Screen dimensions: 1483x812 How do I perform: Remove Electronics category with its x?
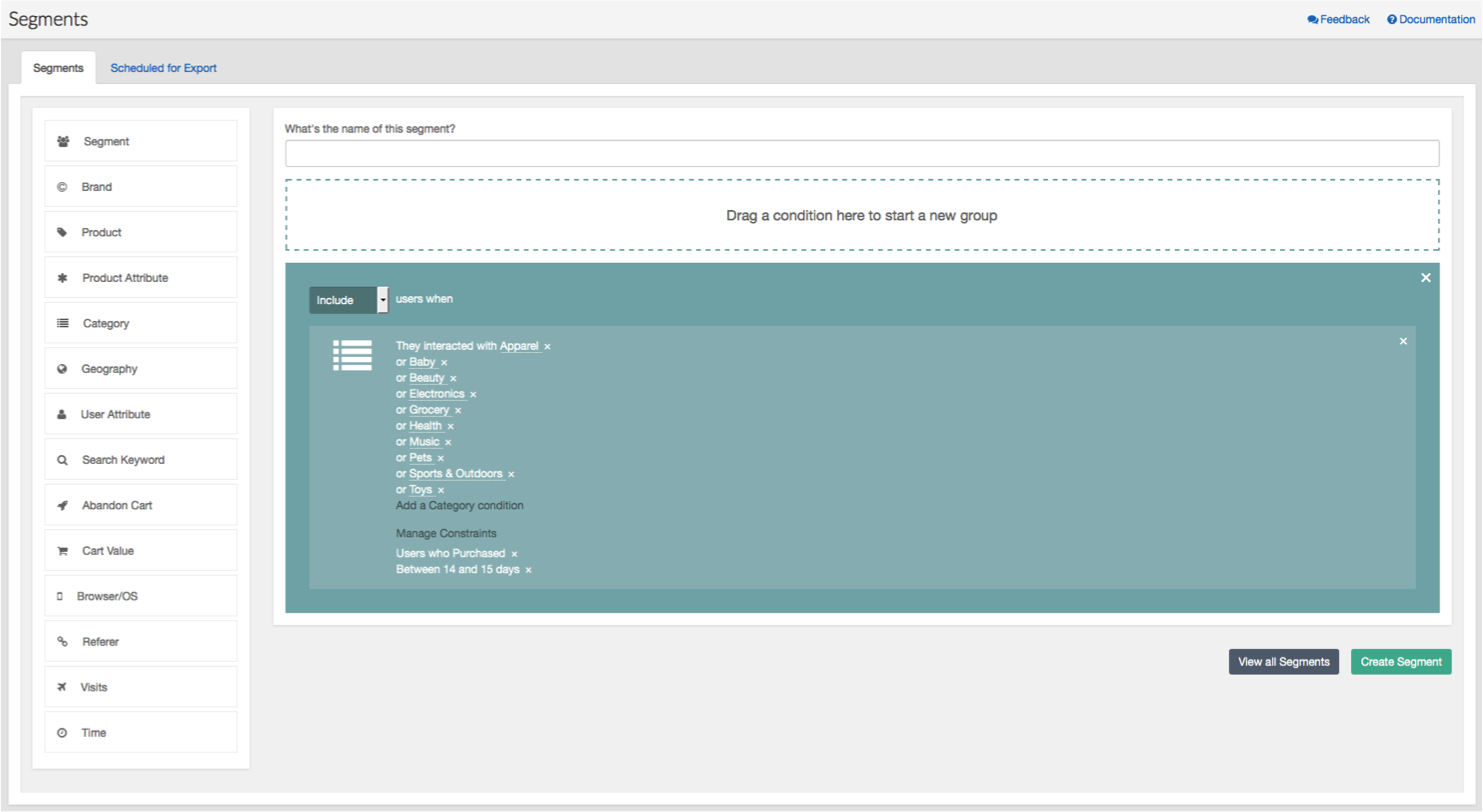(x=473, y=395)
